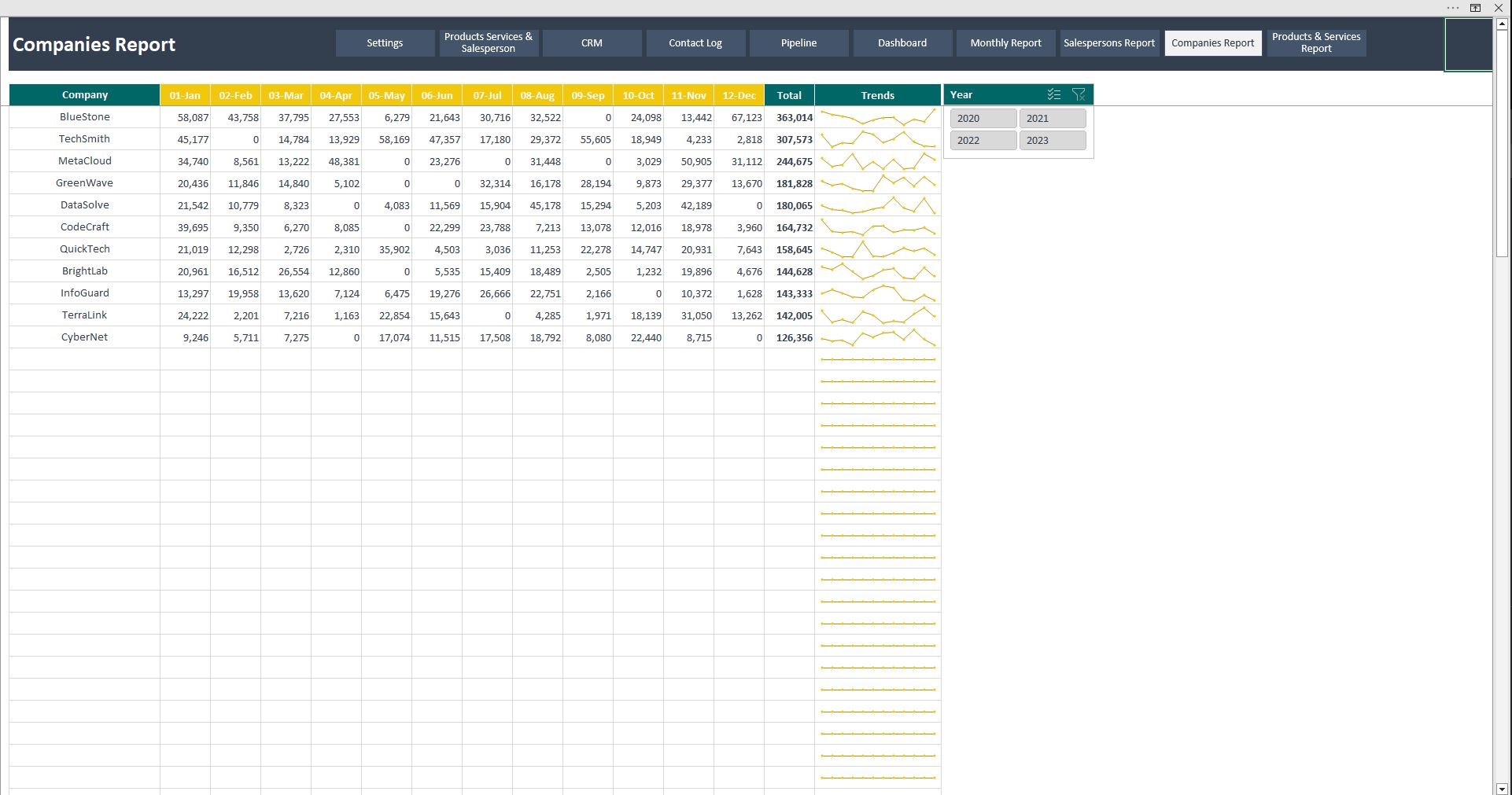The height and width of the screenshot is (795, 1512).
Task: Click the scroll down arrow
Action: coord(1502,788)
